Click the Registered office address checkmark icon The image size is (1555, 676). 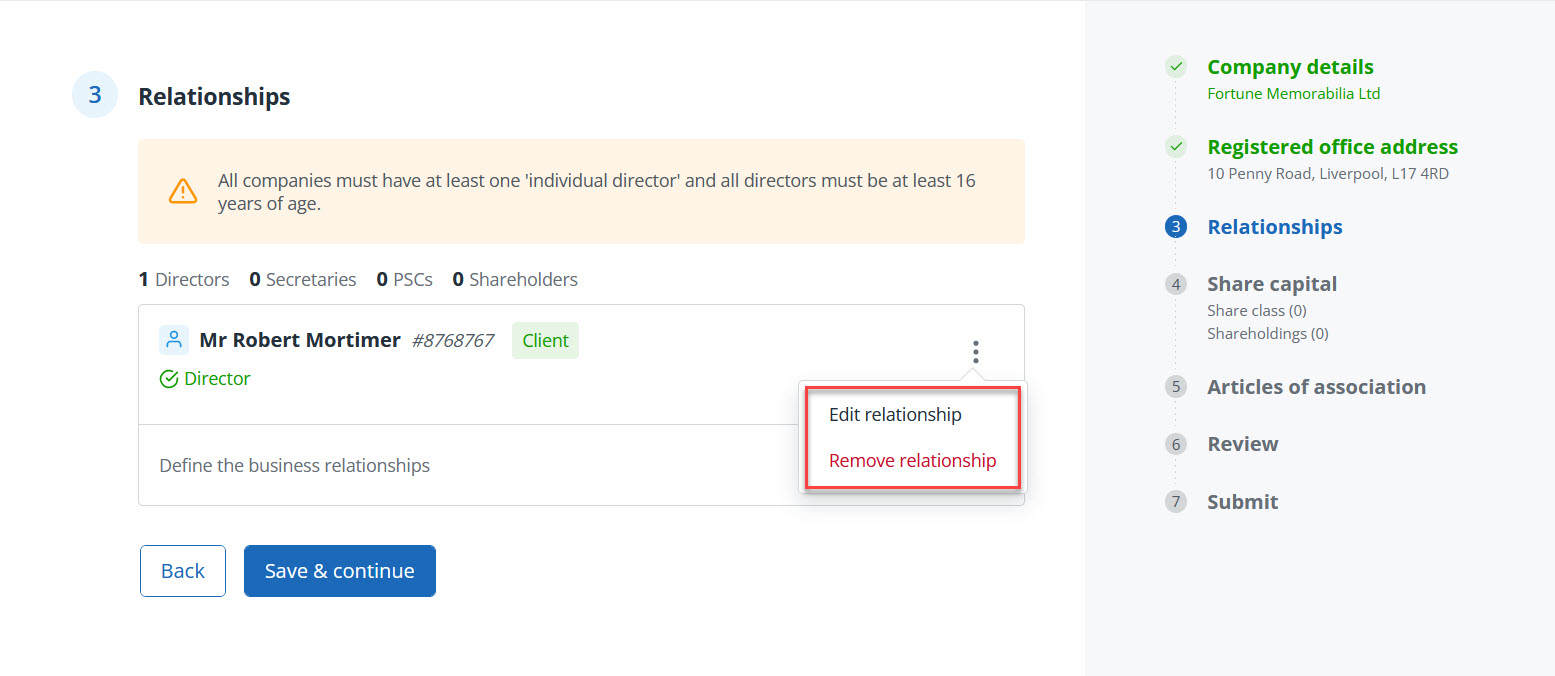pyautogui.click(x=1176, y=147)
